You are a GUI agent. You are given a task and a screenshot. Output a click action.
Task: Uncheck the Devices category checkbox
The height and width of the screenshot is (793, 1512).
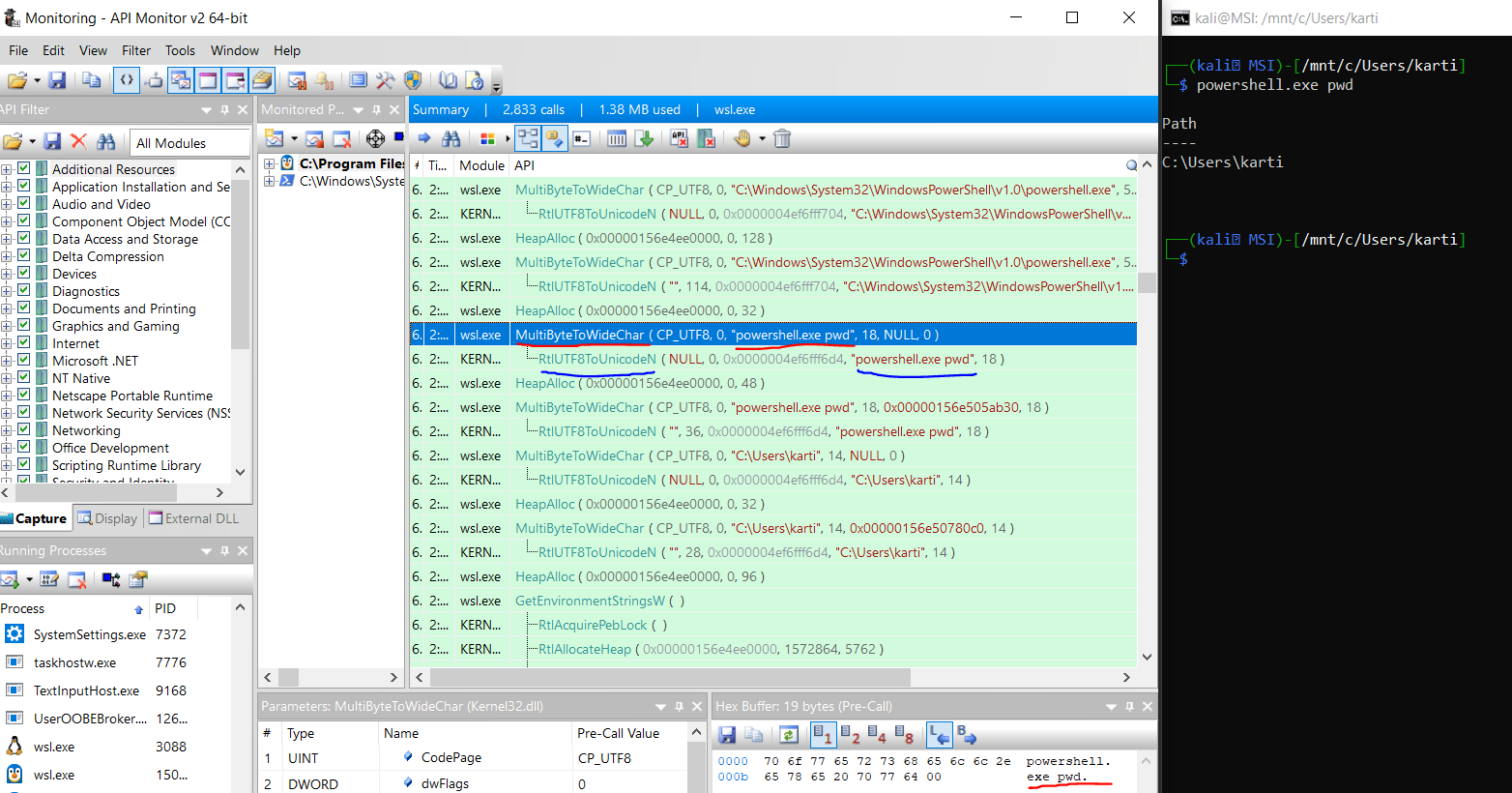[24, 274]
